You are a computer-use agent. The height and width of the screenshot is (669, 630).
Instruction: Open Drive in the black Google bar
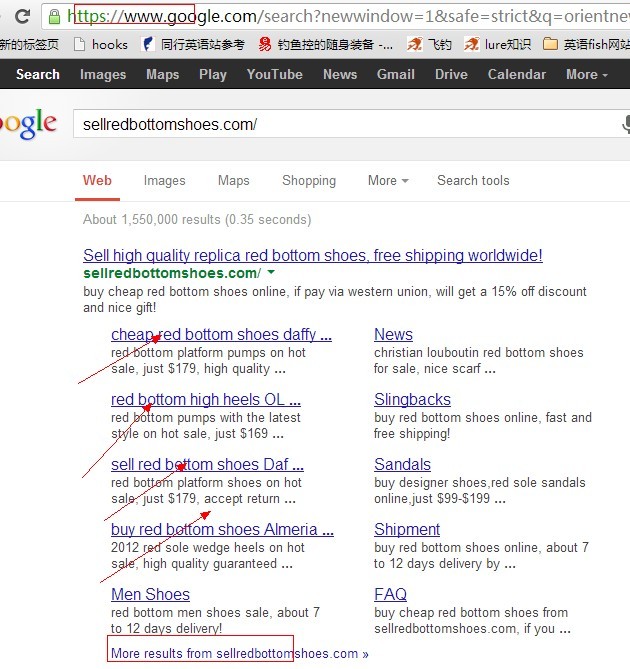click(451, 74)
